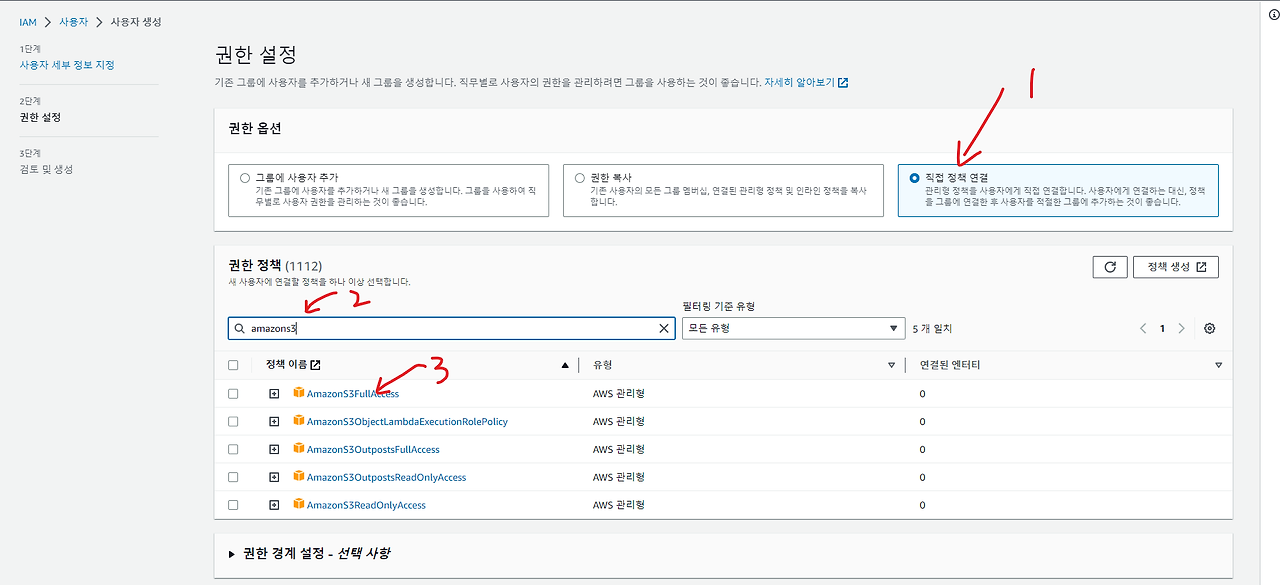Sort the 유형 column with its arrow
Screen dimensions: 1280x585
(x=891, y=365)
